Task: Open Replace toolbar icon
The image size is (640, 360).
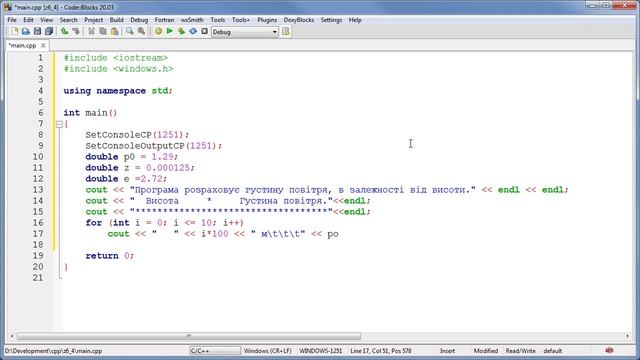Action: pos(141,31)
